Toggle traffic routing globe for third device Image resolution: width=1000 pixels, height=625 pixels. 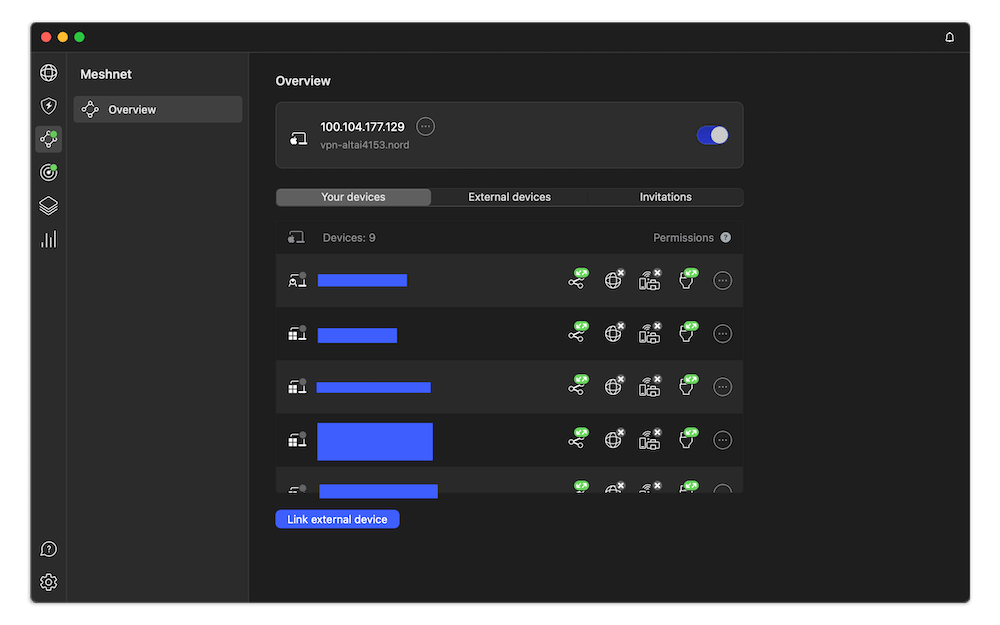(x=614, y=386)
